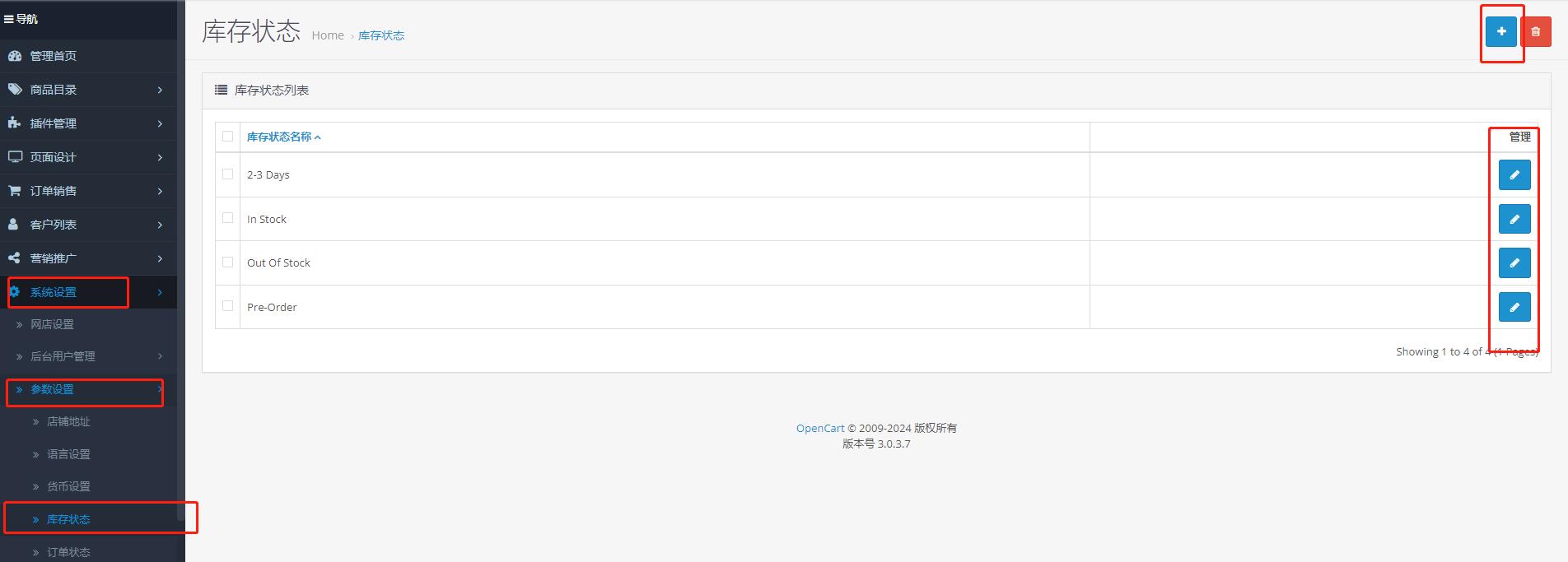Screen dimensions: 1568x562
Task: Click the red trash delete button
Action: click(1535, 31)
